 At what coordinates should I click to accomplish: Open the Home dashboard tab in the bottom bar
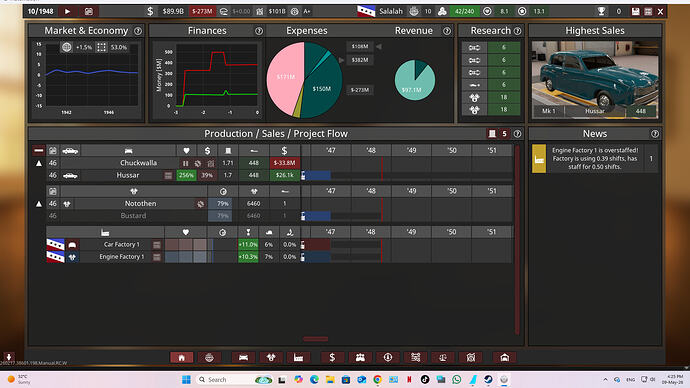[181, 357]
